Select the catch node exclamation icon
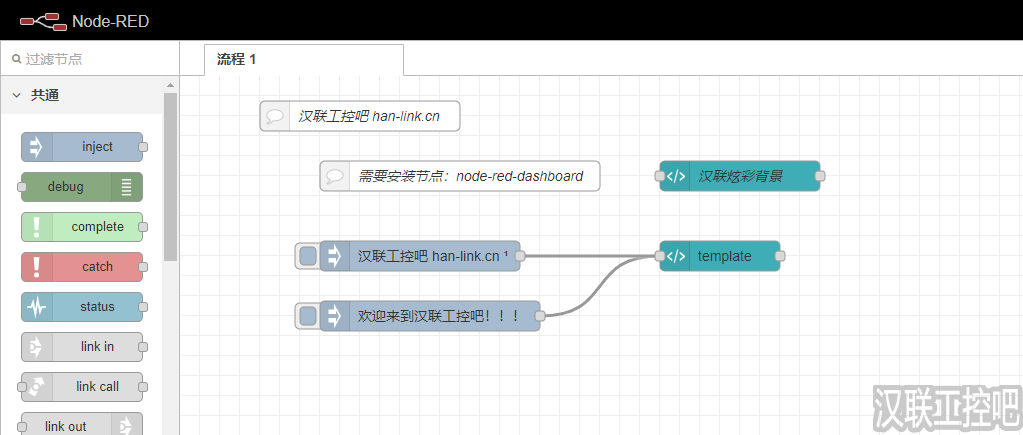Image resolution: width=1023 pixels, height=435 pixels. pos(37,267)
